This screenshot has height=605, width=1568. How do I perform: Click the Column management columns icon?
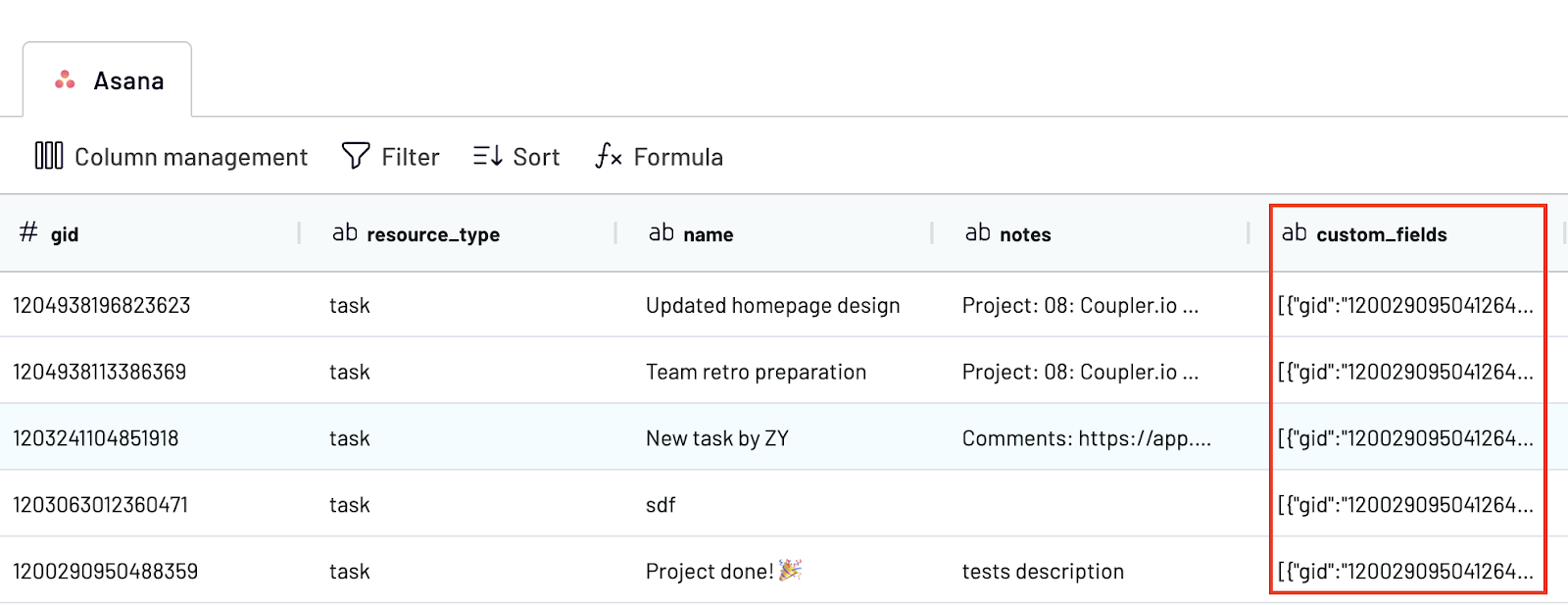click(49, 156)
